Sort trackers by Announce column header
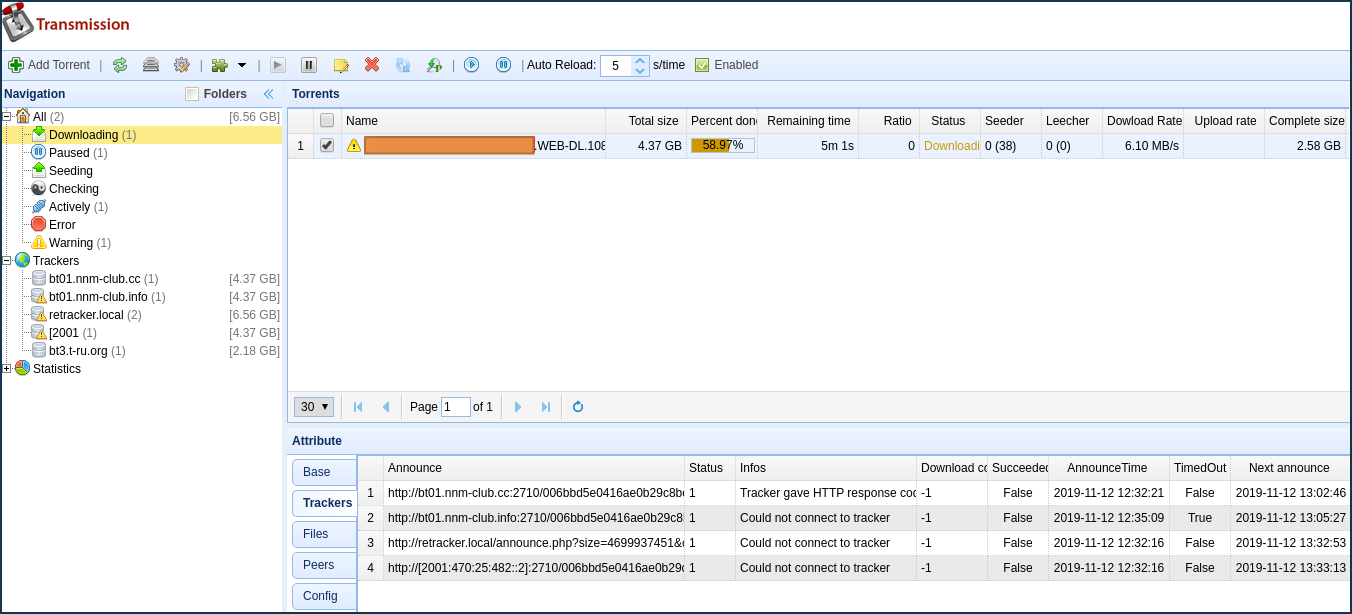Image resolution: width=1352 pixels, height=614 pixels. coord(534,468)
